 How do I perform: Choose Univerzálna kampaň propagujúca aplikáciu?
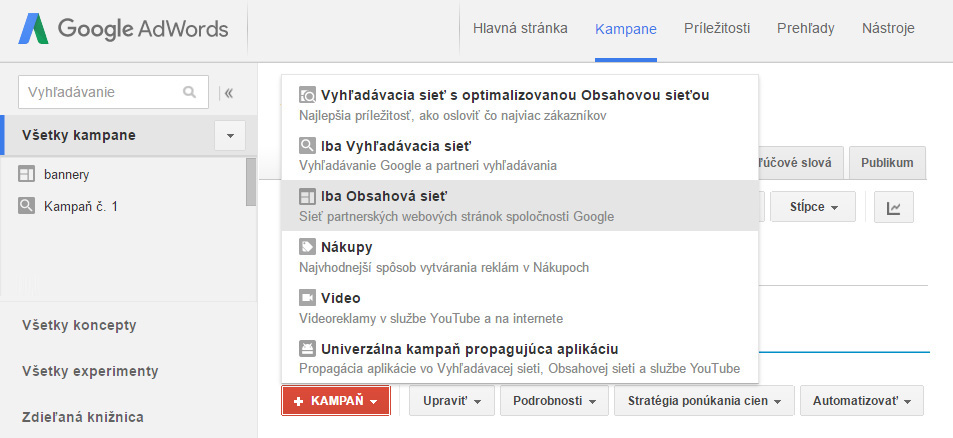click(520, 358)
